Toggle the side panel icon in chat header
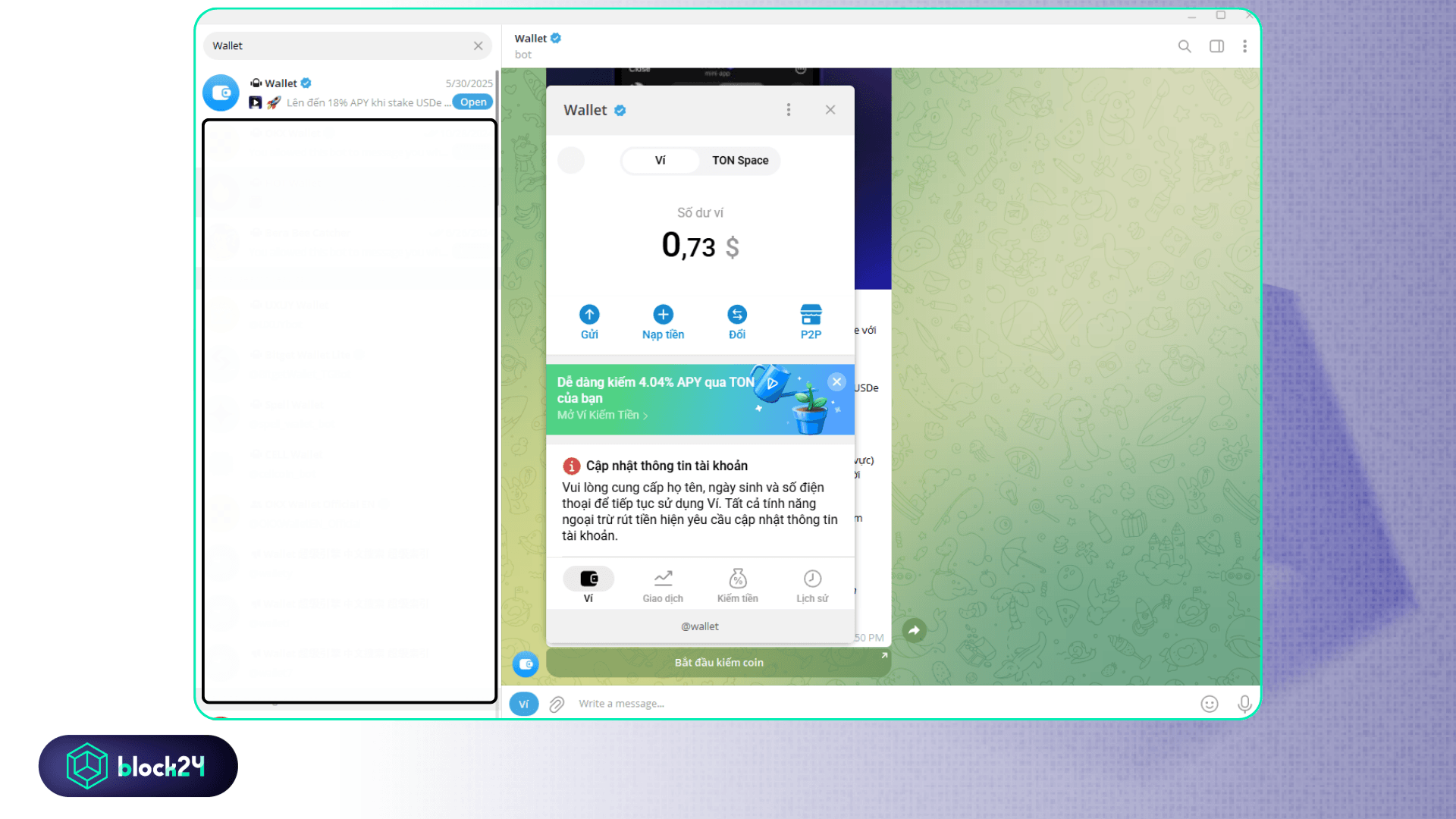Screen dimensions: 1456x819 [1216, 46]
